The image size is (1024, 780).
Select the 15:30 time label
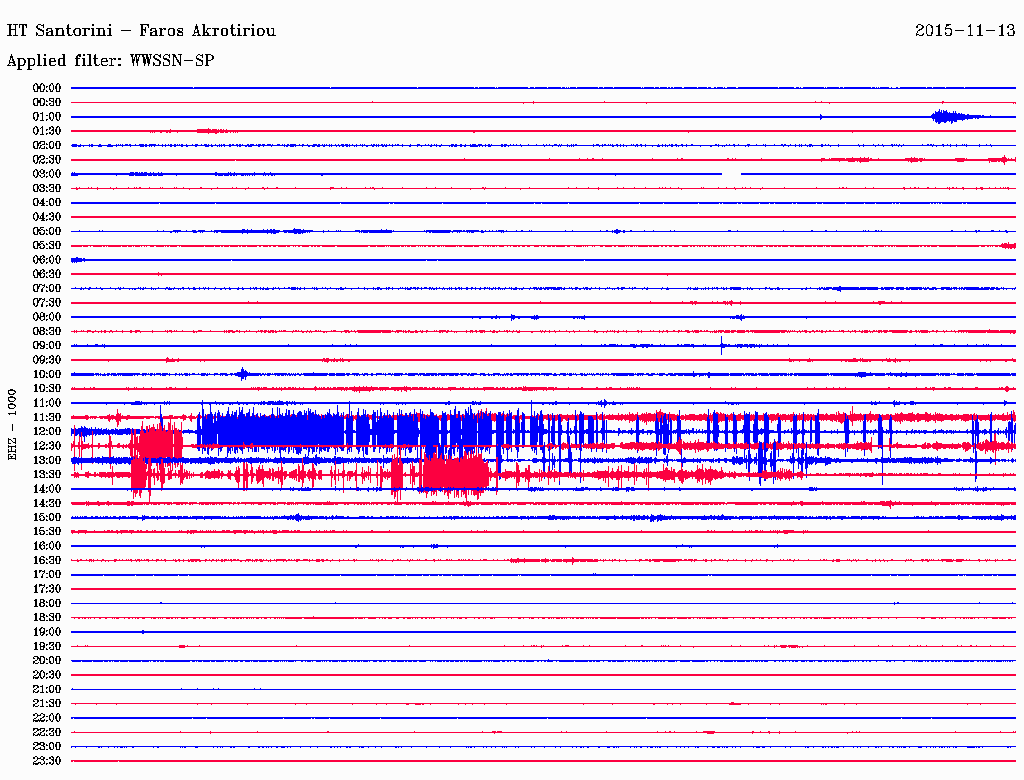pos(46,532)
